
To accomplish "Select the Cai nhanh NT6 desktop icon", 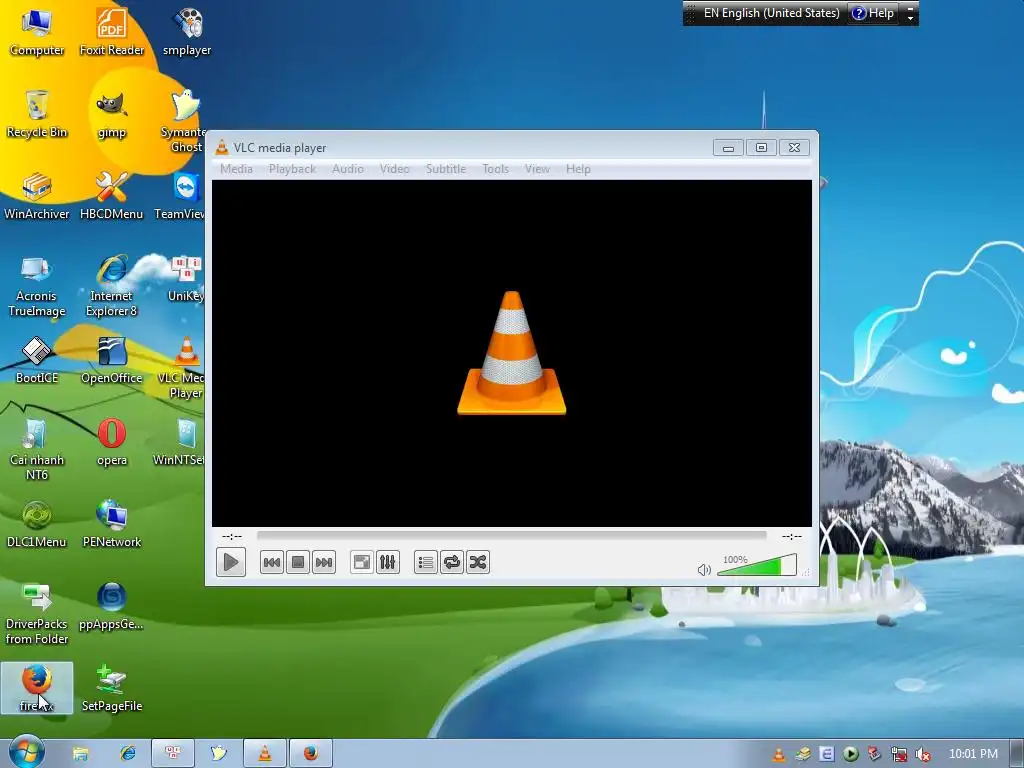I will point(37,450).
